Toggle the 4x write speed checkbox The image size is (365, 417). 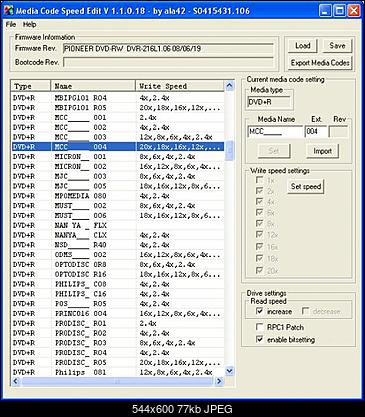click(x=259, y=202)
